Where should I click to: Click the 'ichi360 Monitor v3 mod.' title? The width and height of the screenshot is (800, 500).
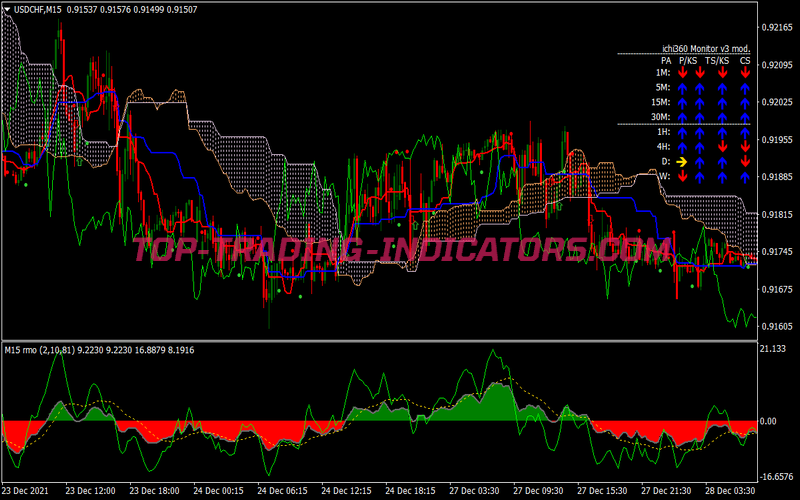(x=706, y=49)
